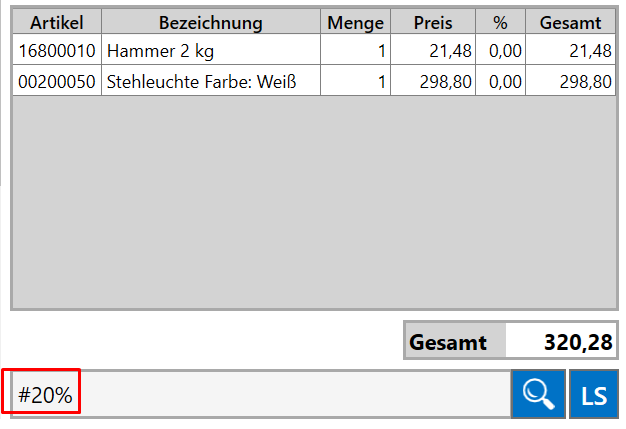This screenshot has width=626, height=429.
Task: Select the Artikel column header
Action: (57, 22)
